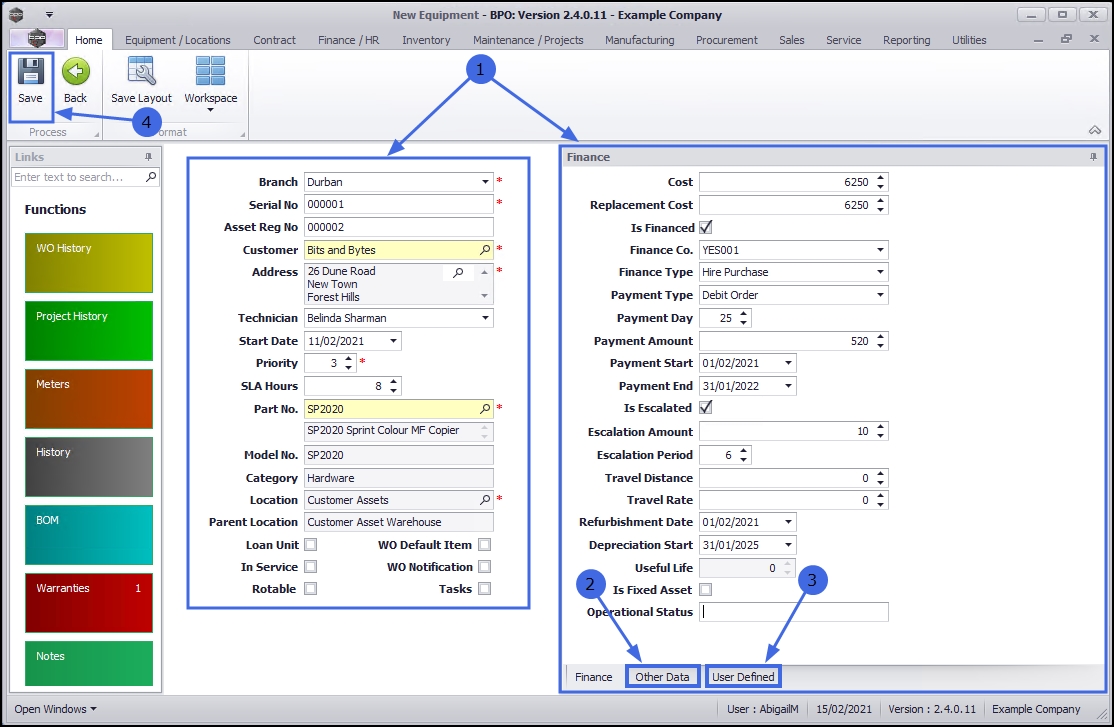
Task: Switch to Reporting ribbon tab
Action: 907,40
